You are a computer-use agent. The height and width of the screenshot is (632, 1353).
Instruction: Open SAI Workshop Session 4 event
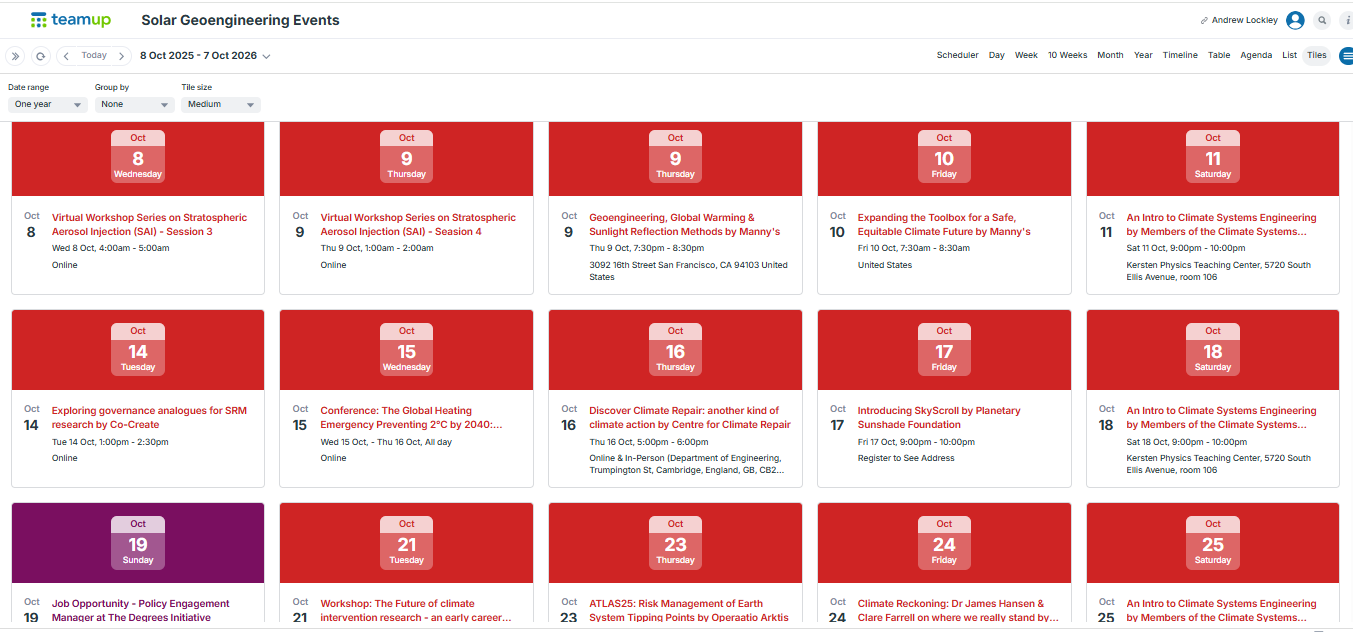(x=418, y=225)
